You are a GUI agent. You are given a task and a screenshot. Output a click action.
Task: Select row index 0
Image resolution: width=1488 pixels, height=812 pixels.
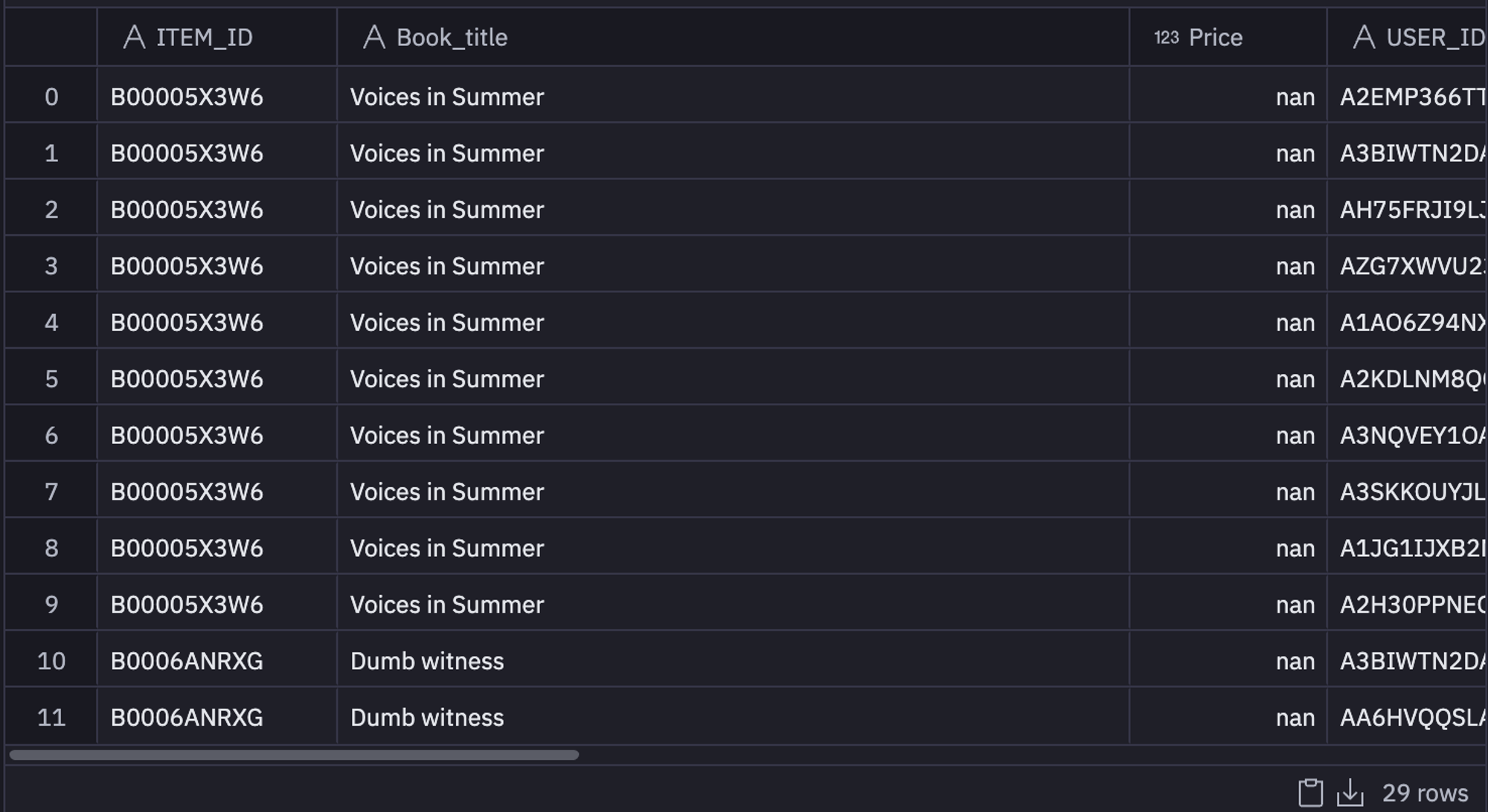pyautogui.click(x=51, y=97)
